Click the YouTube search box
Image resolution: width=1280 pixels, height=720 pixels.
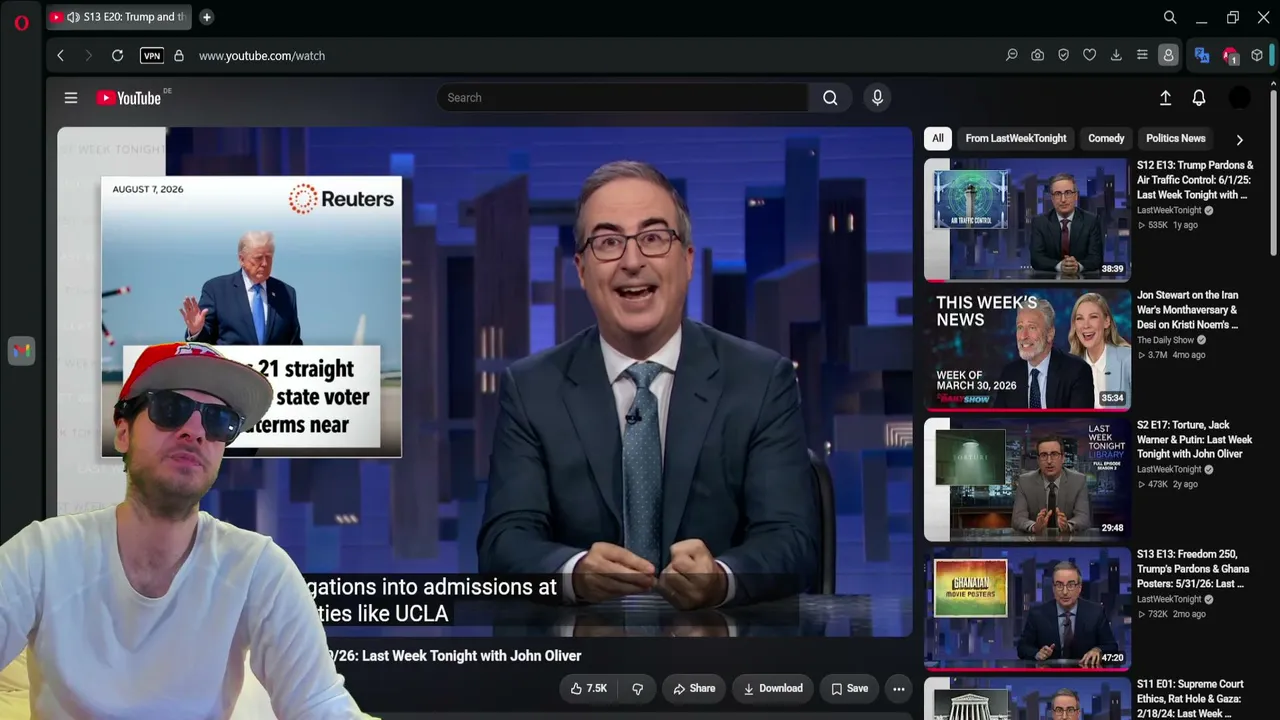click(x=622, y=98)
